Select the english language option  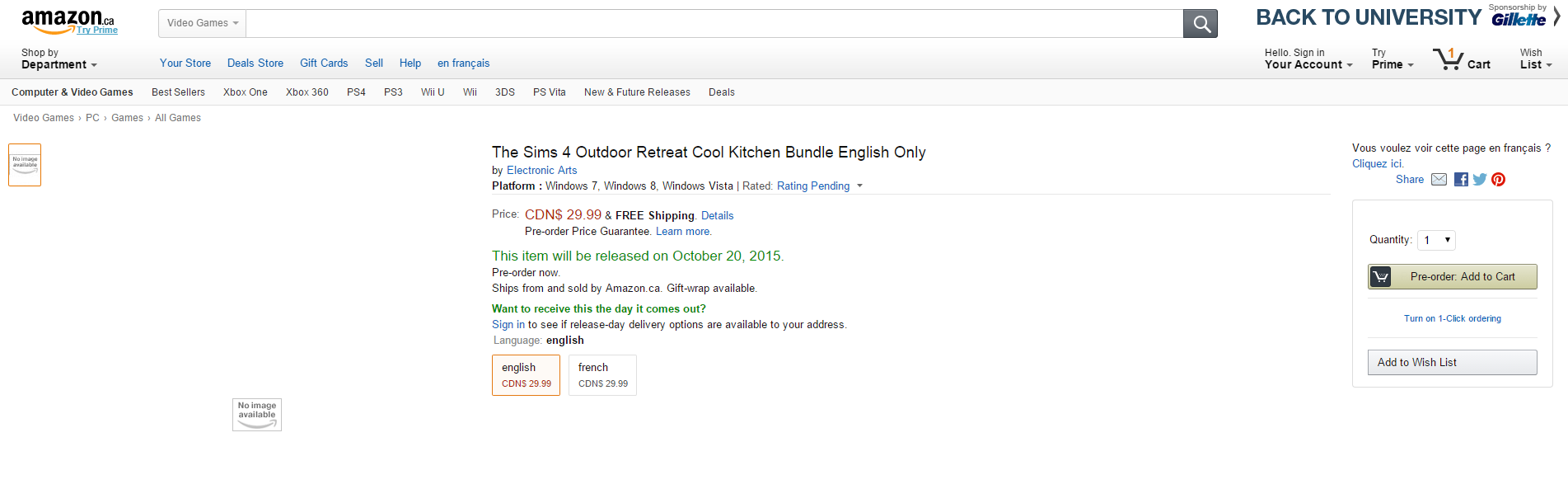click(x=526, y=375)
